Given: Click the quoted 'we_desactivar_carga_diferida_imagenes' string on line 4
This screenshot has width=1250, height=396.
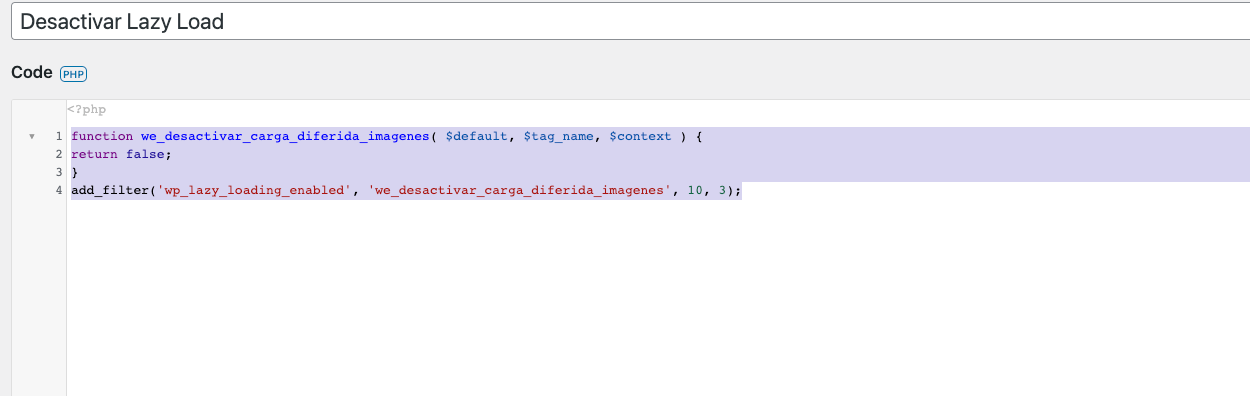Looking at the screenshot, I should [519, 190].
